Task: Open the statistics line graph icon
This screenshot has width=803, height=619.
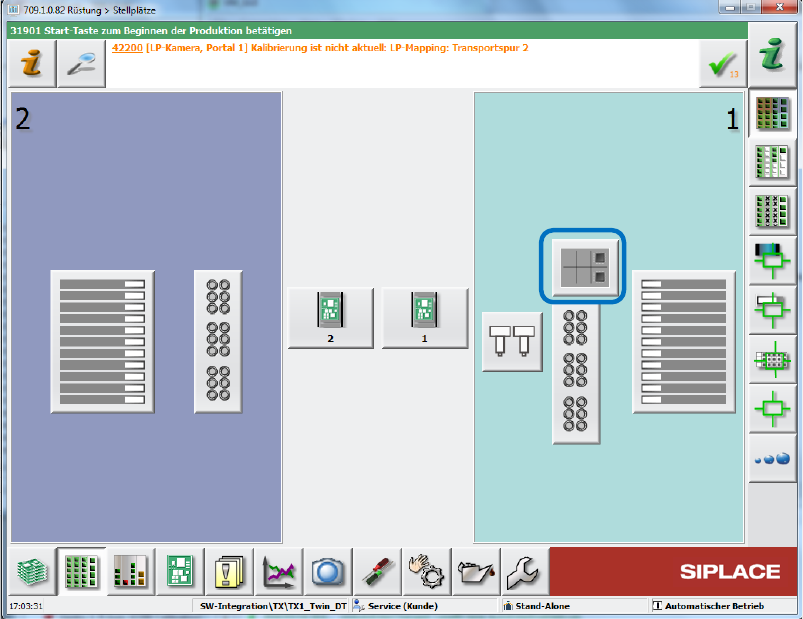Action: click(x=279, y=571)
